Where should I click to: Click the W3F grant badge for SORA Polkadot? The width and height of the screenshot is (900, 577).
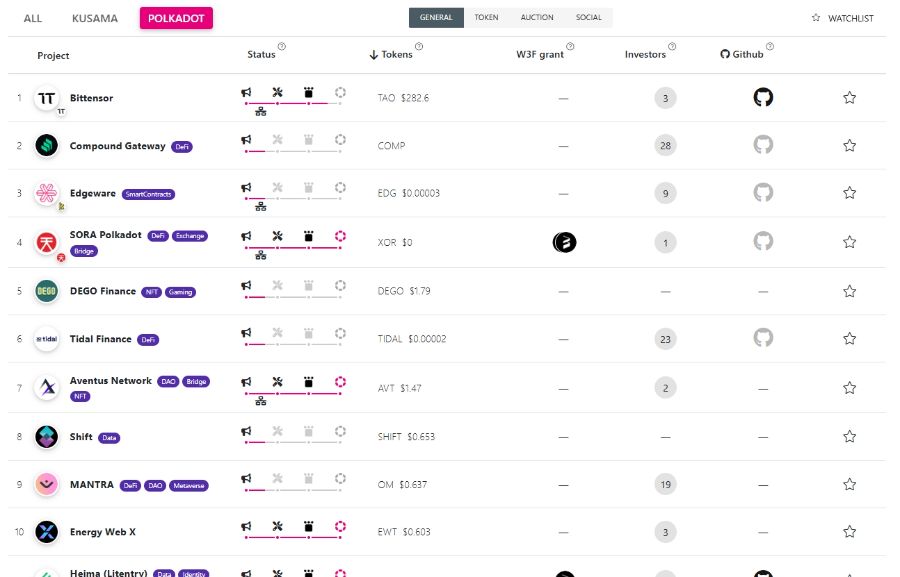[x=564, y=242]
